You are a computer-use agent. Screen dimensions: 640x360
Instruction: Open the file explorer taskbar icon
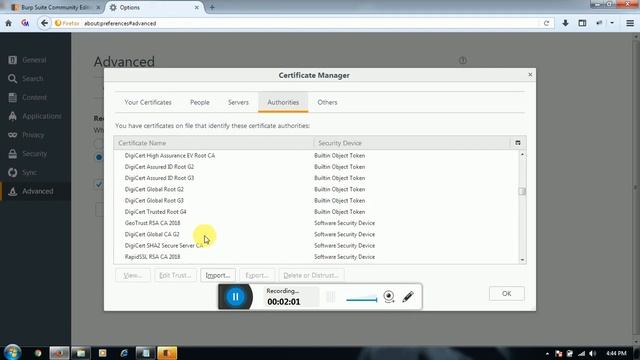click(x=80, y=353)
